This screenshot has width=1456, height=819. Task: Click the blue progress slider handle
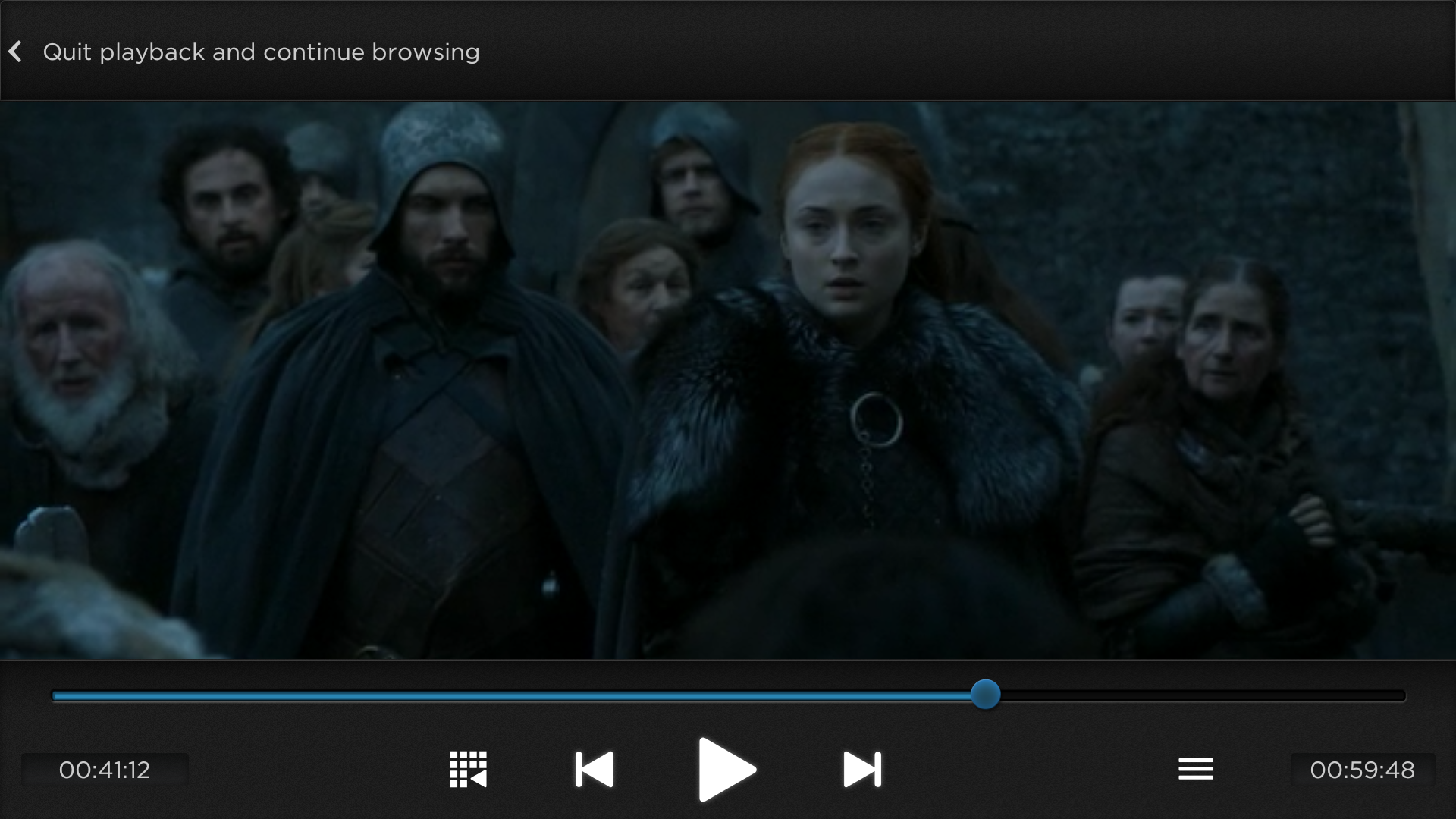click(x=985, y=695)
